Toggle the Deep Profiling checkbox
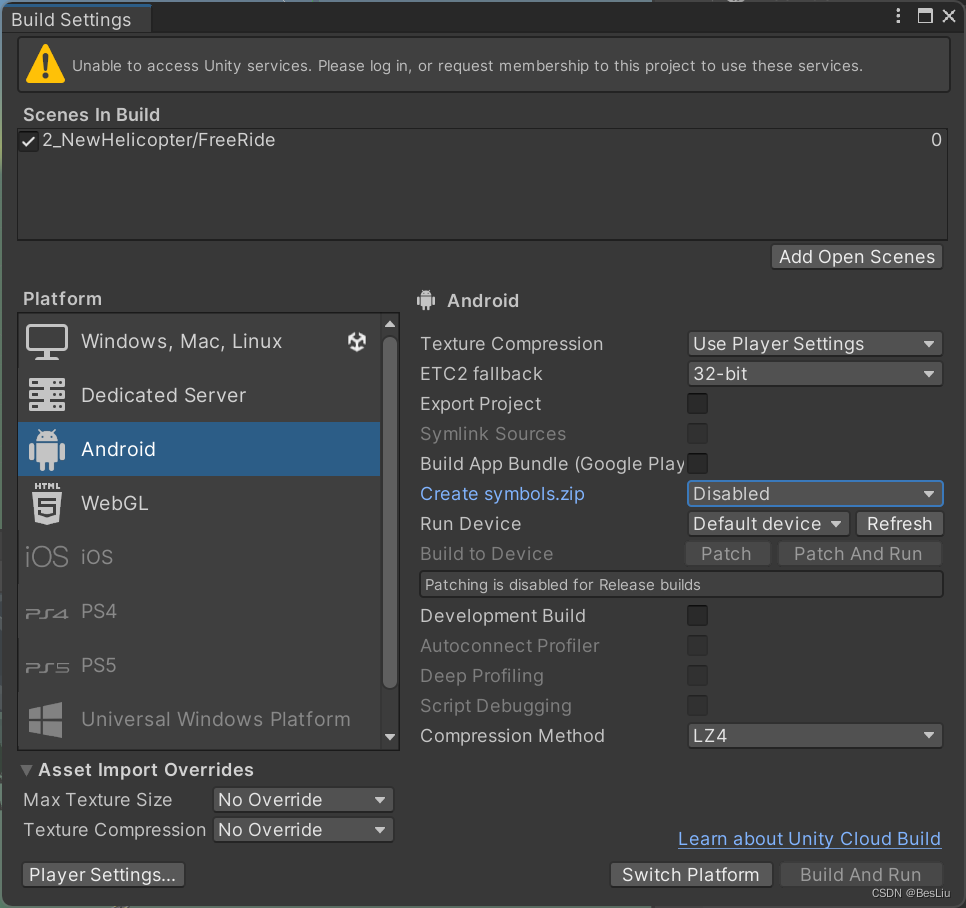The image size is (966, 908). pyautogui.click(x=697, y=676)
